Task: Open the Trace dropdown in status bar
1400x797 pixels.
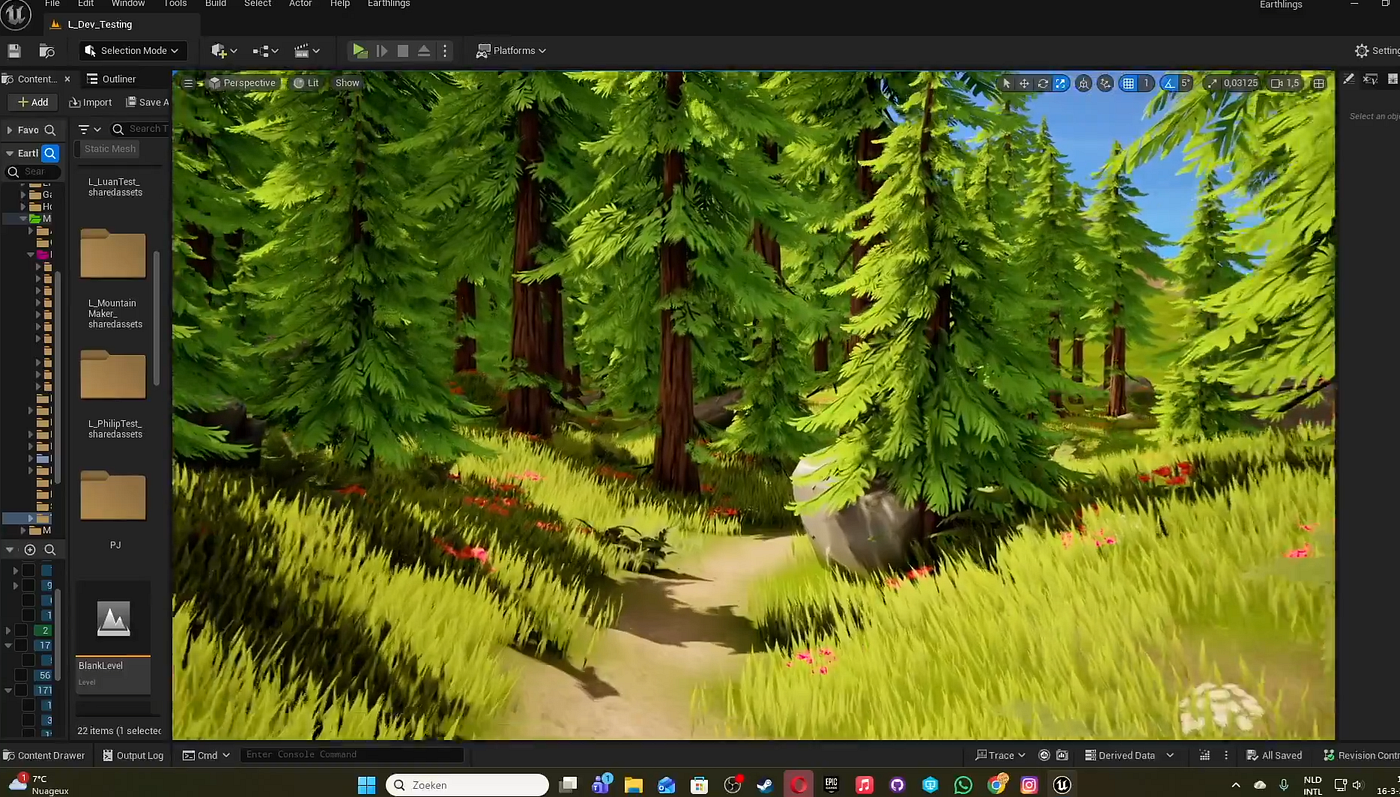Action: [1000, 755]
